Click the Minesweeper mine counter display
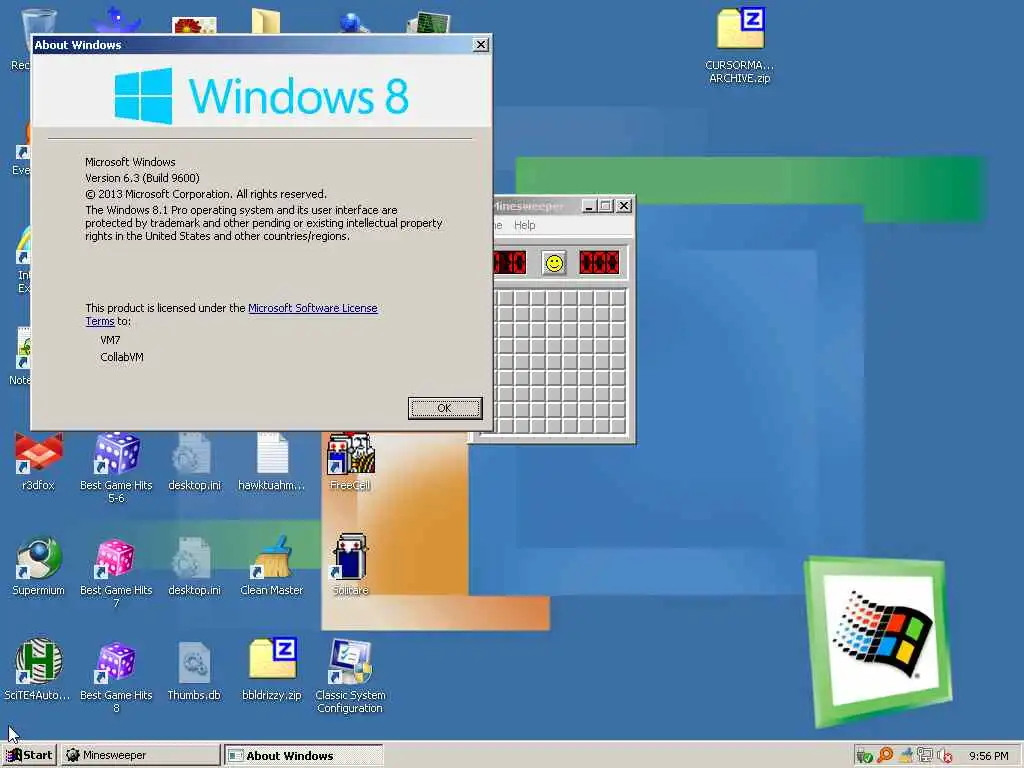The width and height of the screenshot is (1024, 768). pyautogui.click(x=509, y=263)
